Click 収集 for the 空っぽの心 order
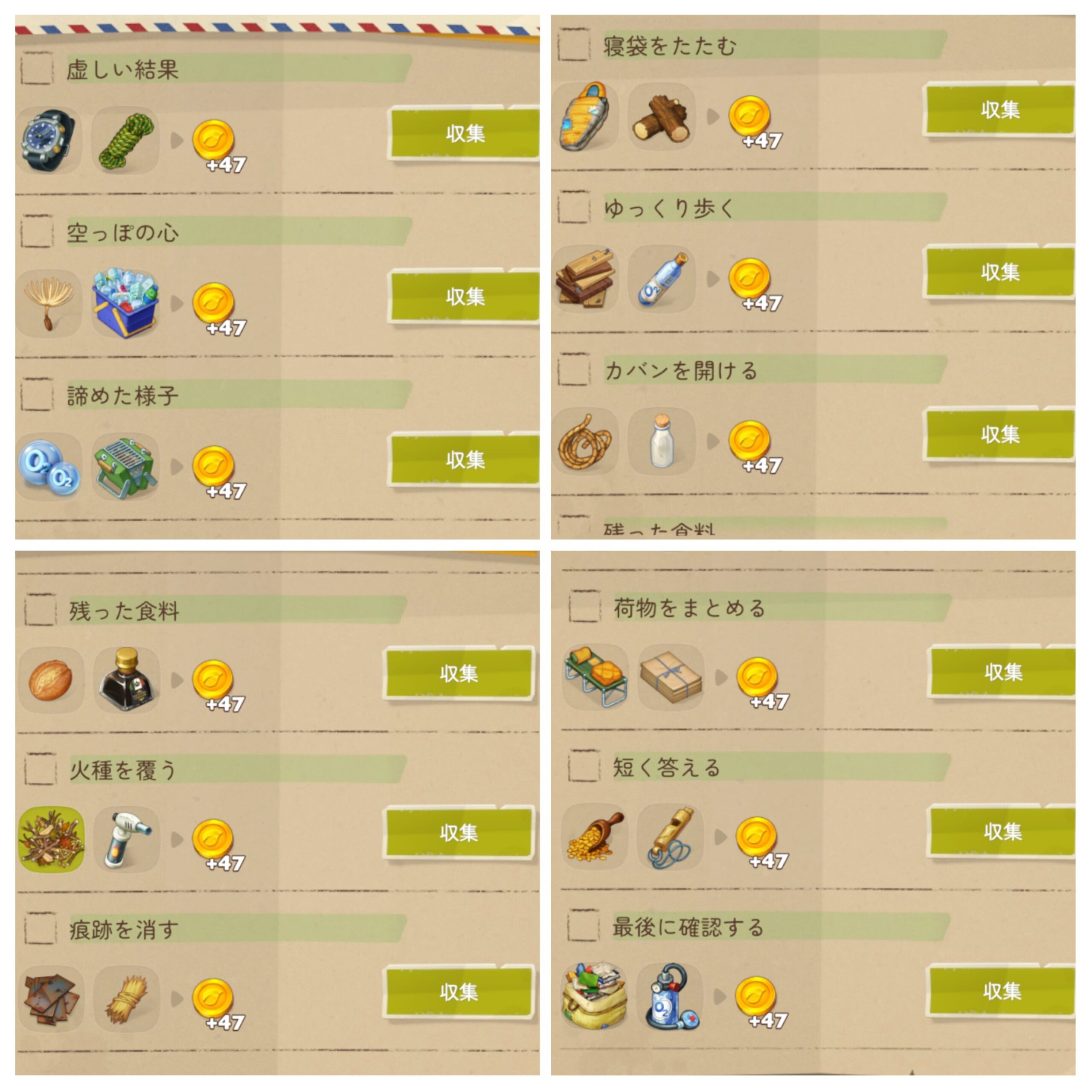1092x1092 pixels. (x=465, y=297)
